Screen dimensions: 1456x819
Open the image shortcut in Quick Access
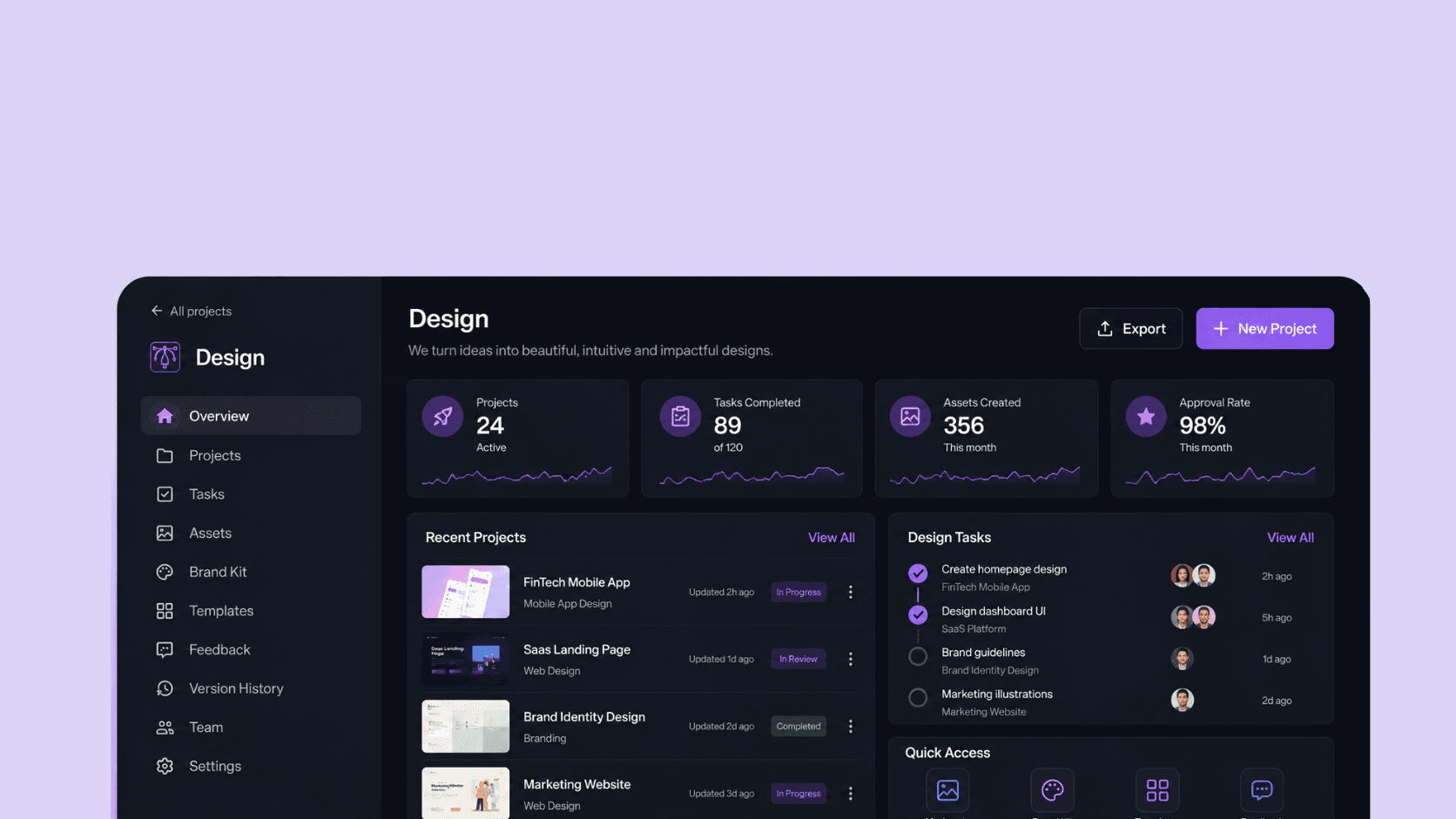coord(947,789)
